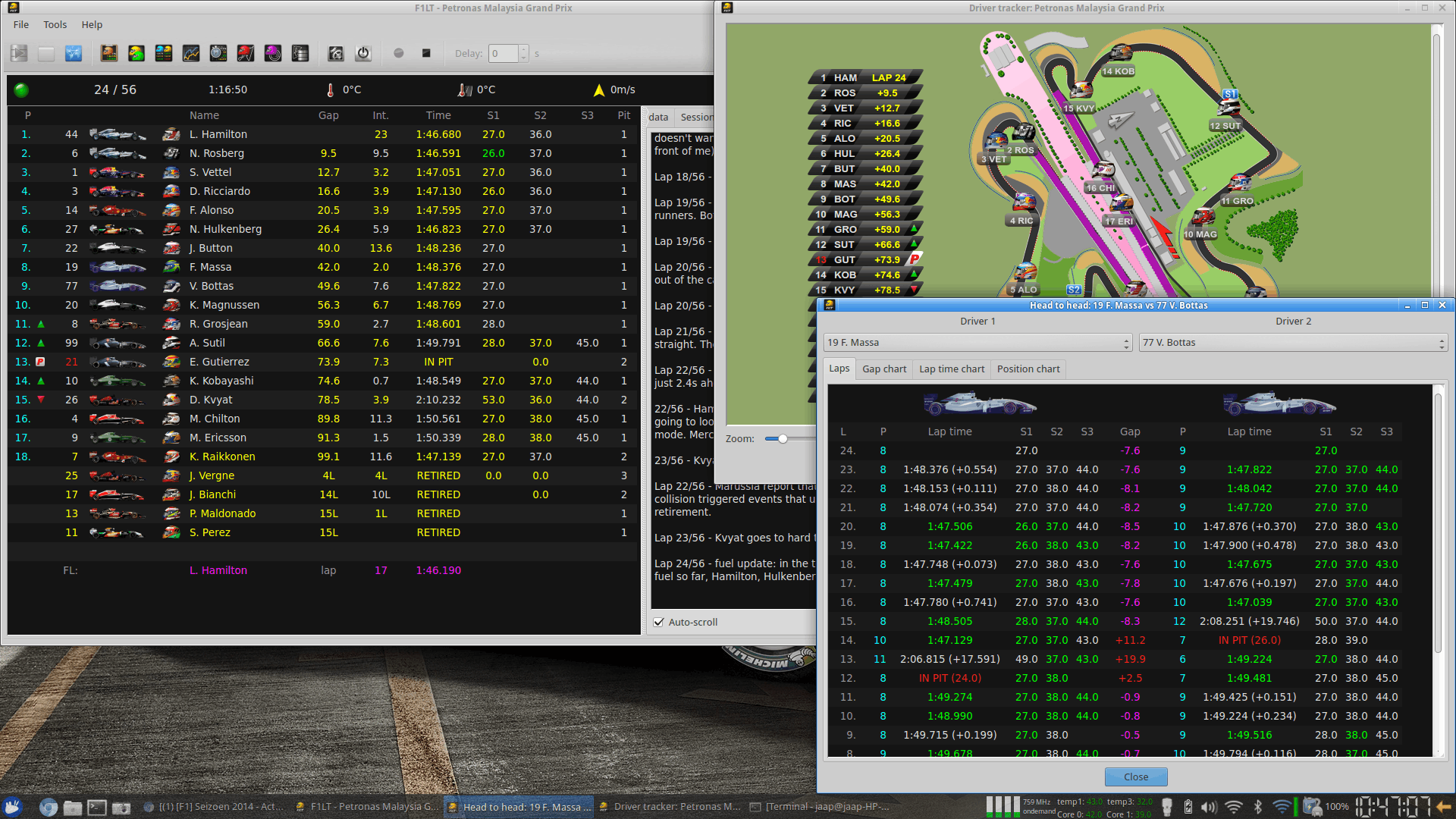1456x819 pixels.
Task: Open the session stopwatch toolbar icon
Action: 218,53
